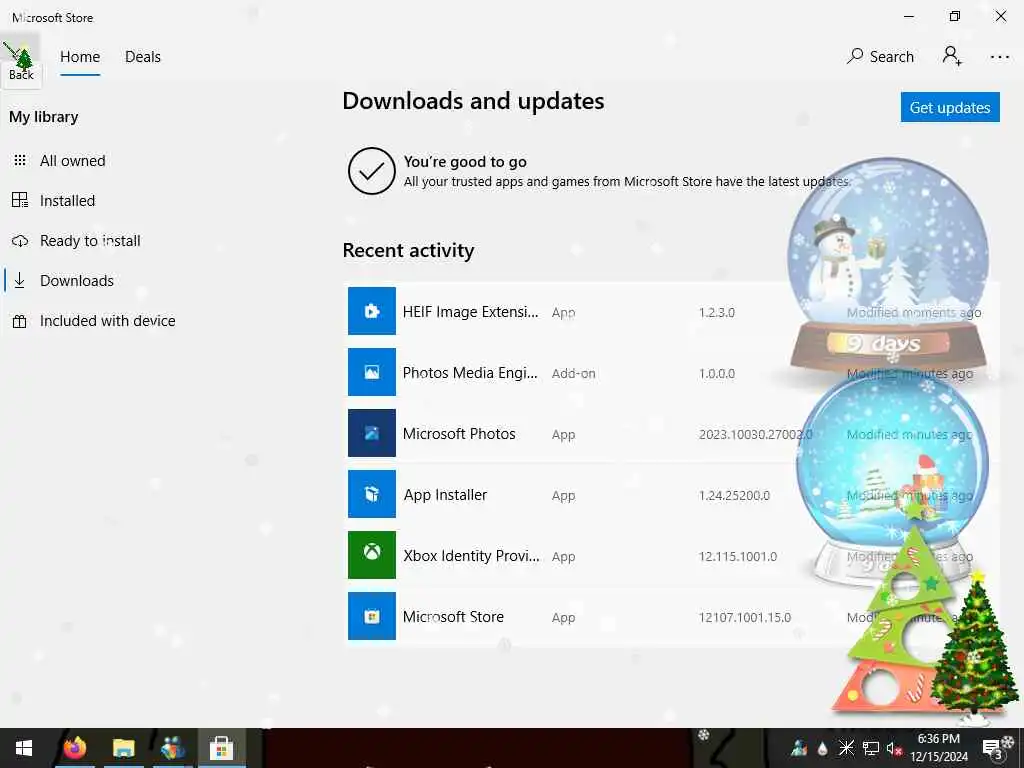Open Ready to install list
This screenshot has height=768, width=1024.
89,240
